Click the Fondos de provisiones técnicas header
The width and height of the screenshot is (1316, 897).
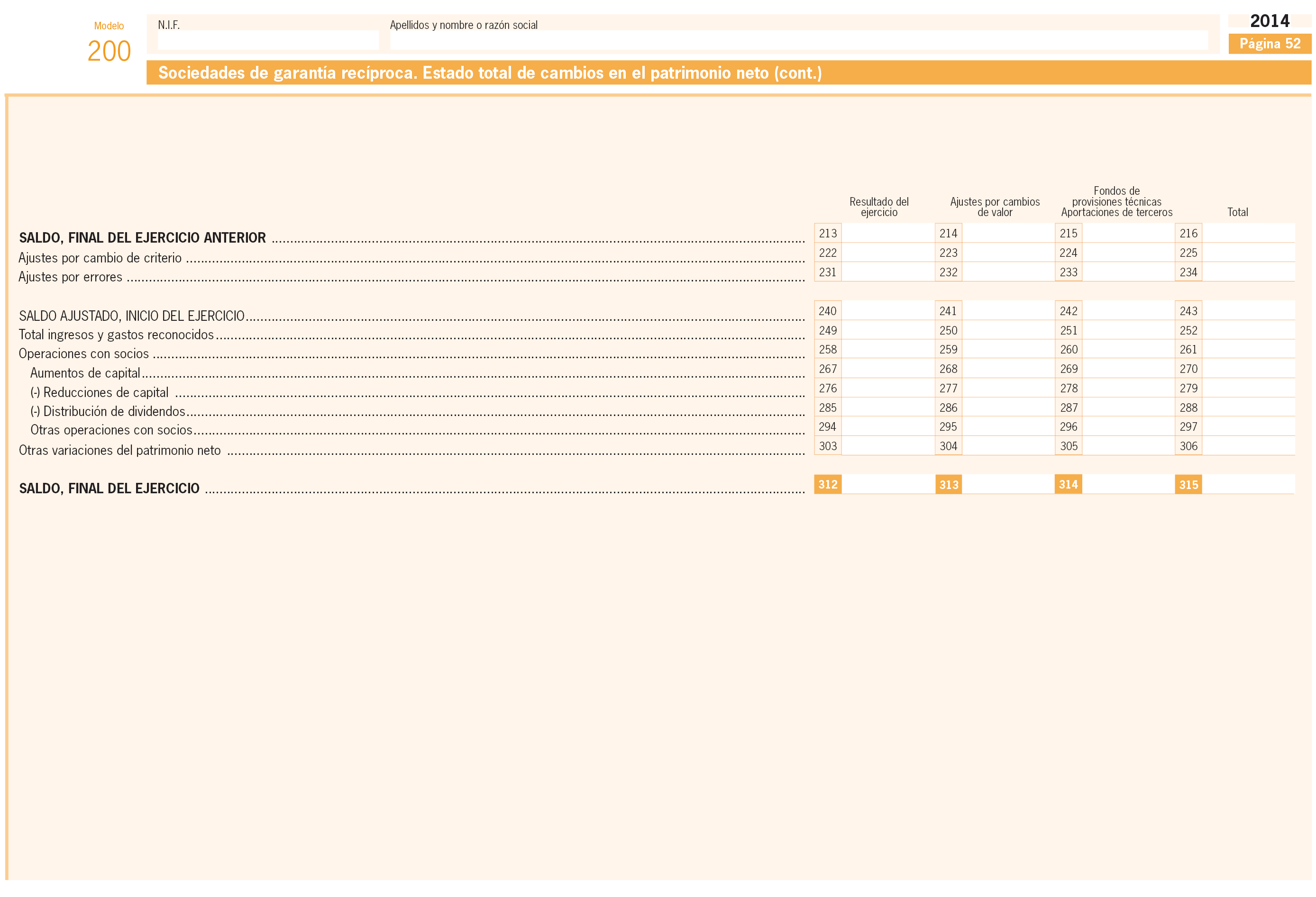(1117, 201)
